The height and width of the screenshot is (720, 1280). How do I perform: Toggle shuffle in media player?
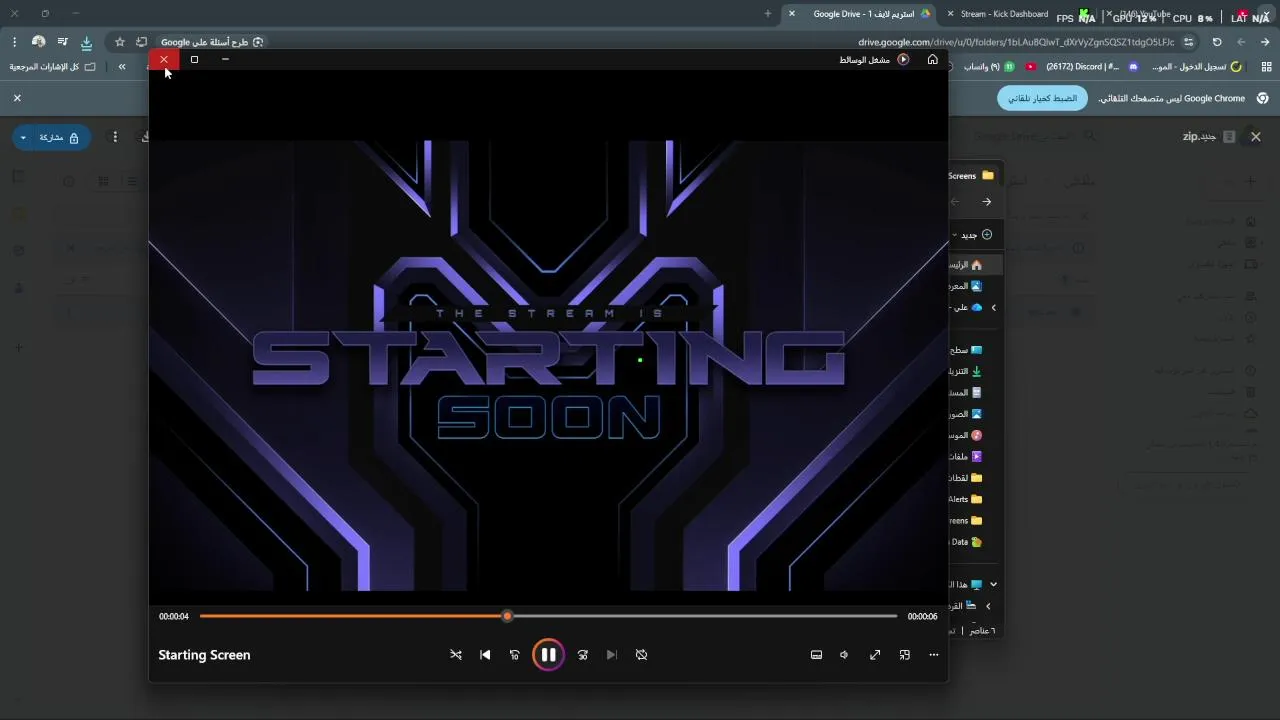pos(456,655)
